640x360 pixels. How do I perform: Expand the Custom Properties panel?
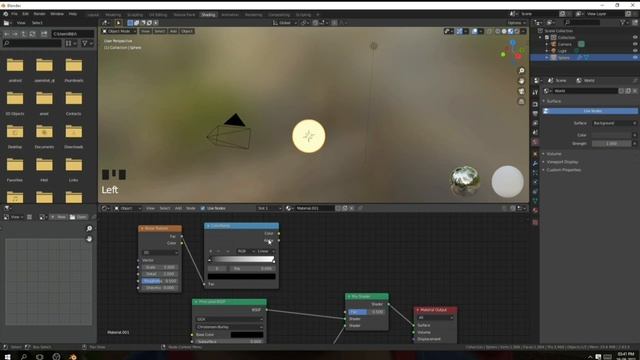(564, 170)
